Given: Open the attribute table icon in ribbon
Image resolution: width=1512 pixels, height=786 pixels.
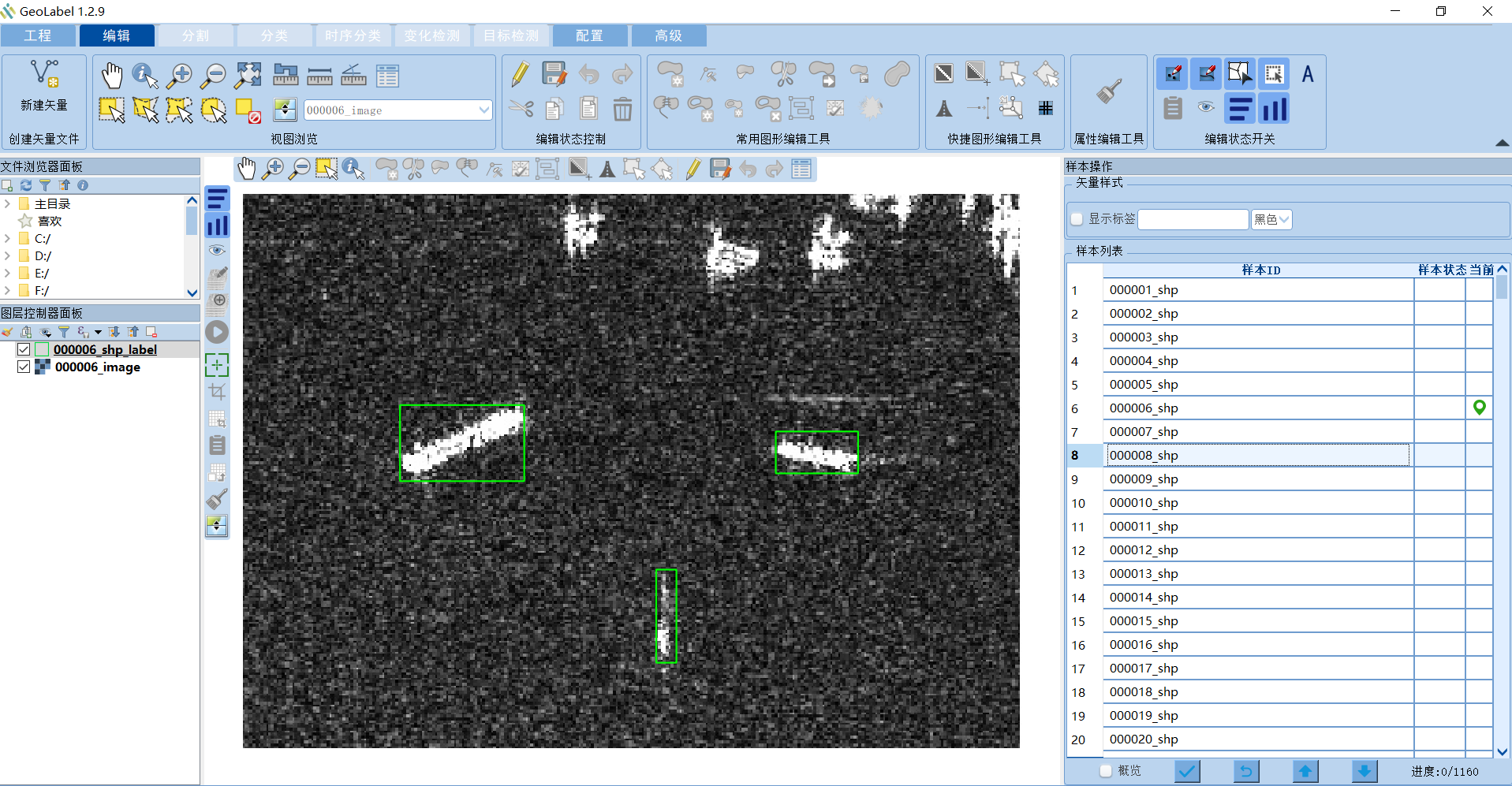Looking at the screenshot, I should [387, 76].
